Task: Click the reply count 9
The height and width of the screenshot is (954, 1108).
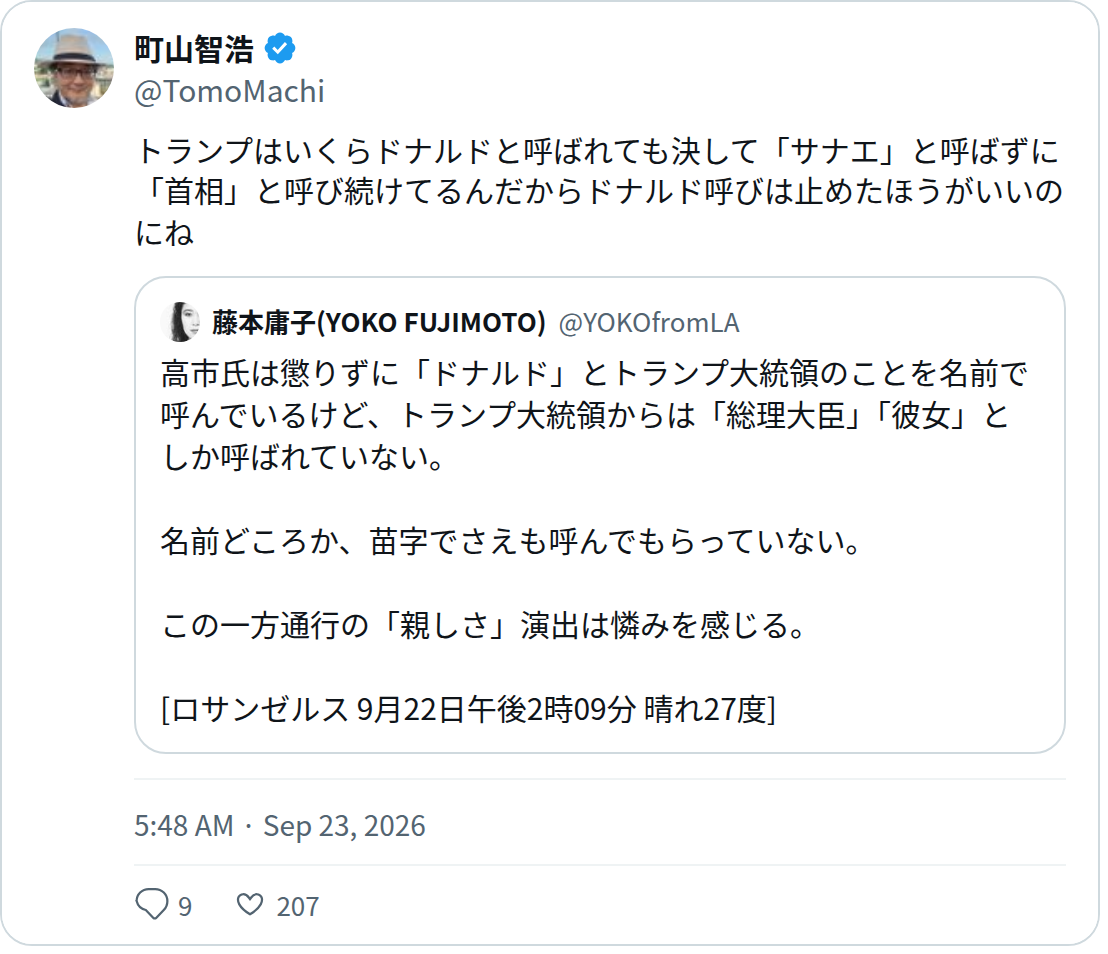Action: pyautogui.click(x=185, y=906)
